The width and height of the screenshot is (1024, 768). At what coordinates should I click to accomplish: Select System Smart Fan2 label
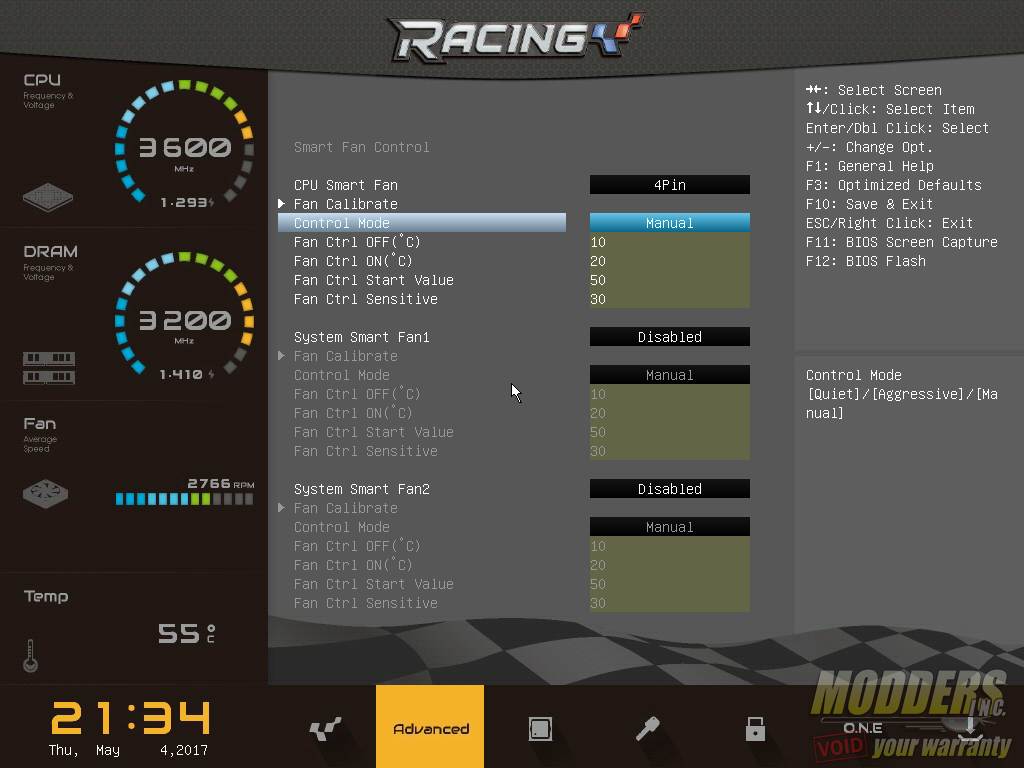tap(362, 489)
